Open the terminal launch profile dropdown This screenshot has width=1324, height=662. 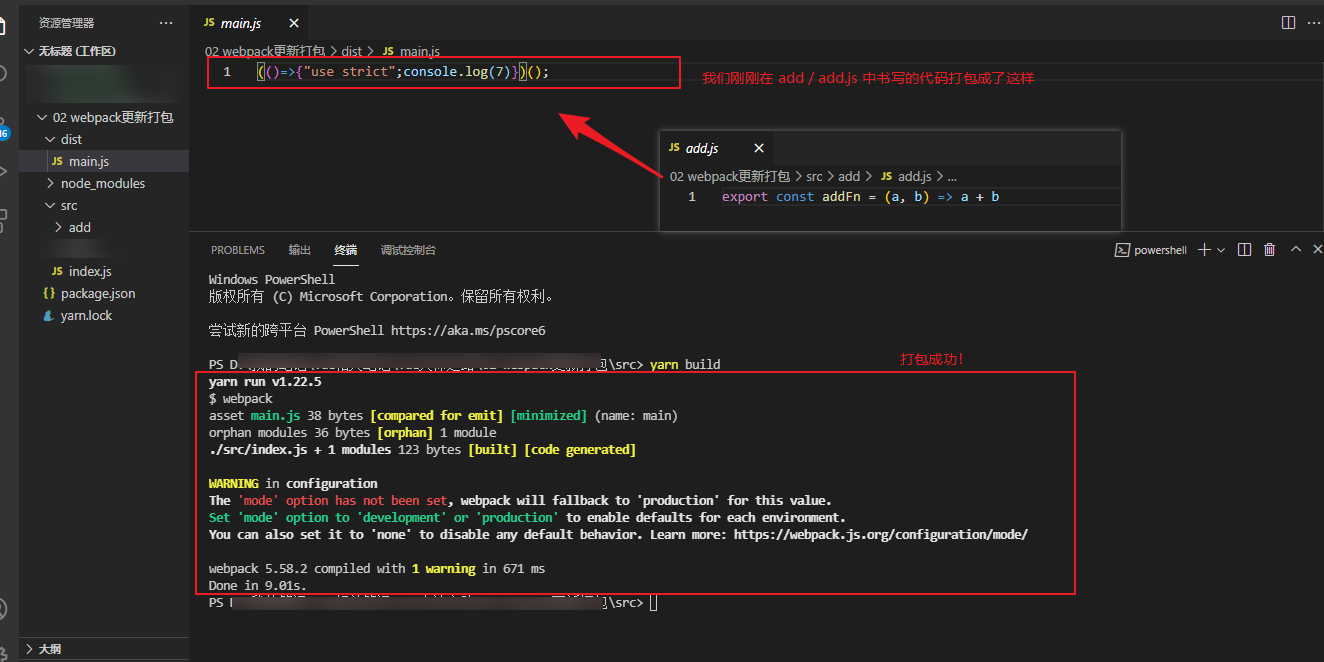[1221, 250]
